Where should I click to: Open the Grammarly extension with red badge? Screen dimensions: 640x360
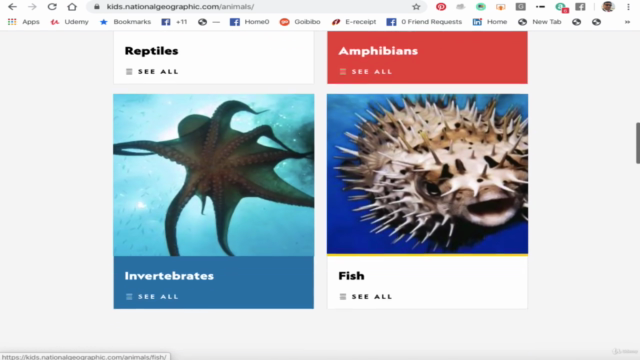pos(562,7)
